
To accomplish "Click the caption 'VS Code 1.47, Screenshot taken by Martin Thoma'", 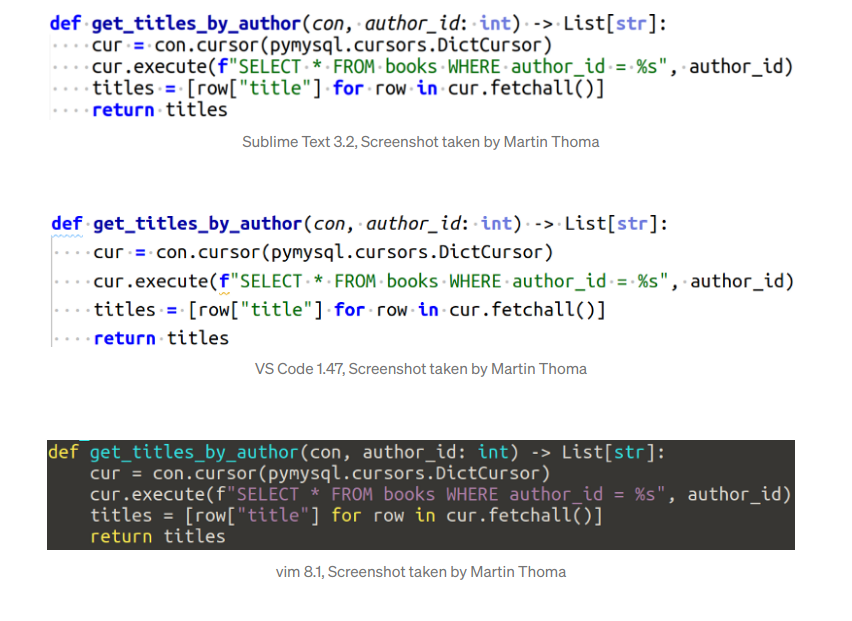I will point(421,369).
